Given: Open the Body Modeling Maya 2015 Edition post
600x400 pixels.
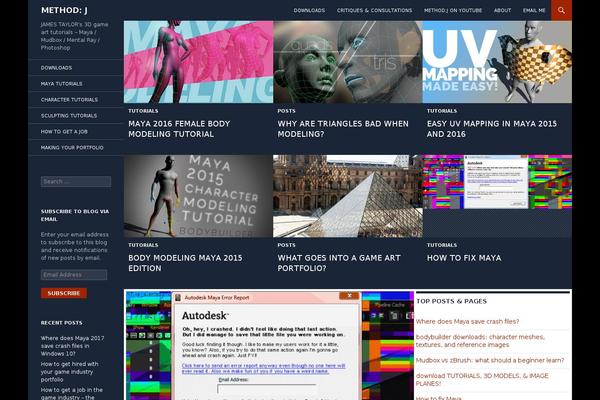Looking at the screenshot, I should click(185, 263).
